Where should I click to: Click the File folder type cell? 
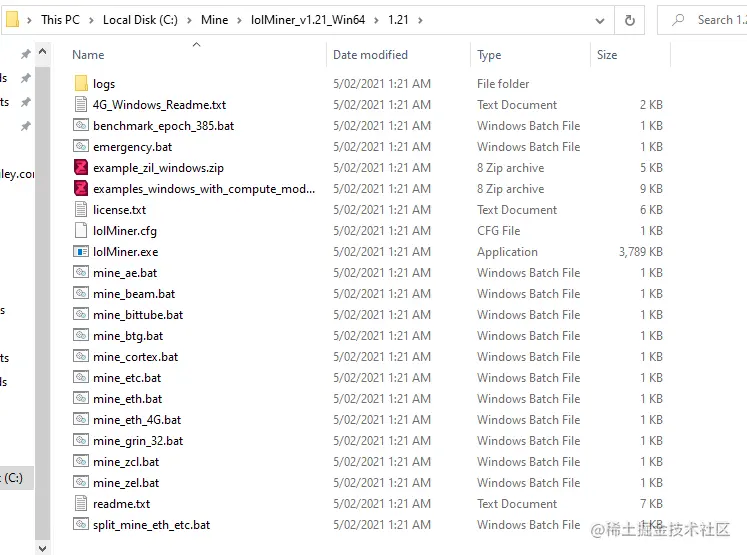503,84
